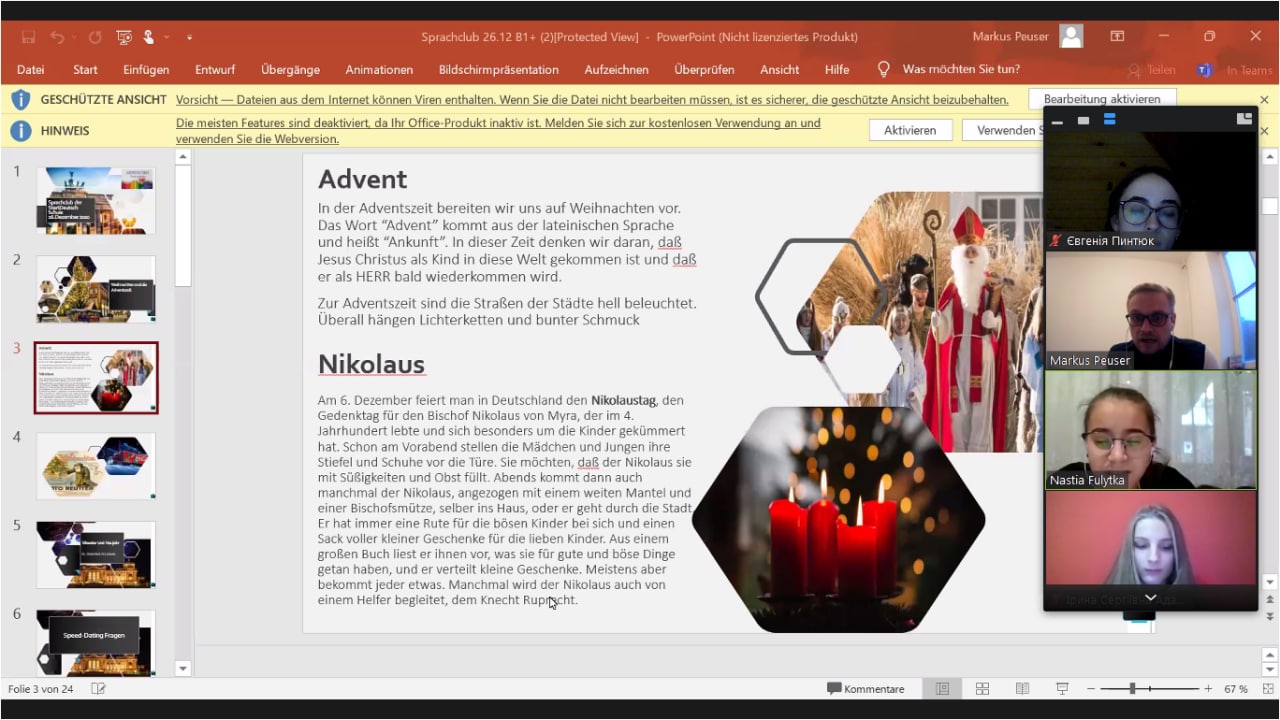Select slide 6 Speed-Dating Fragen thumbnail
1280x720 pixels.
tap(96, 643)
